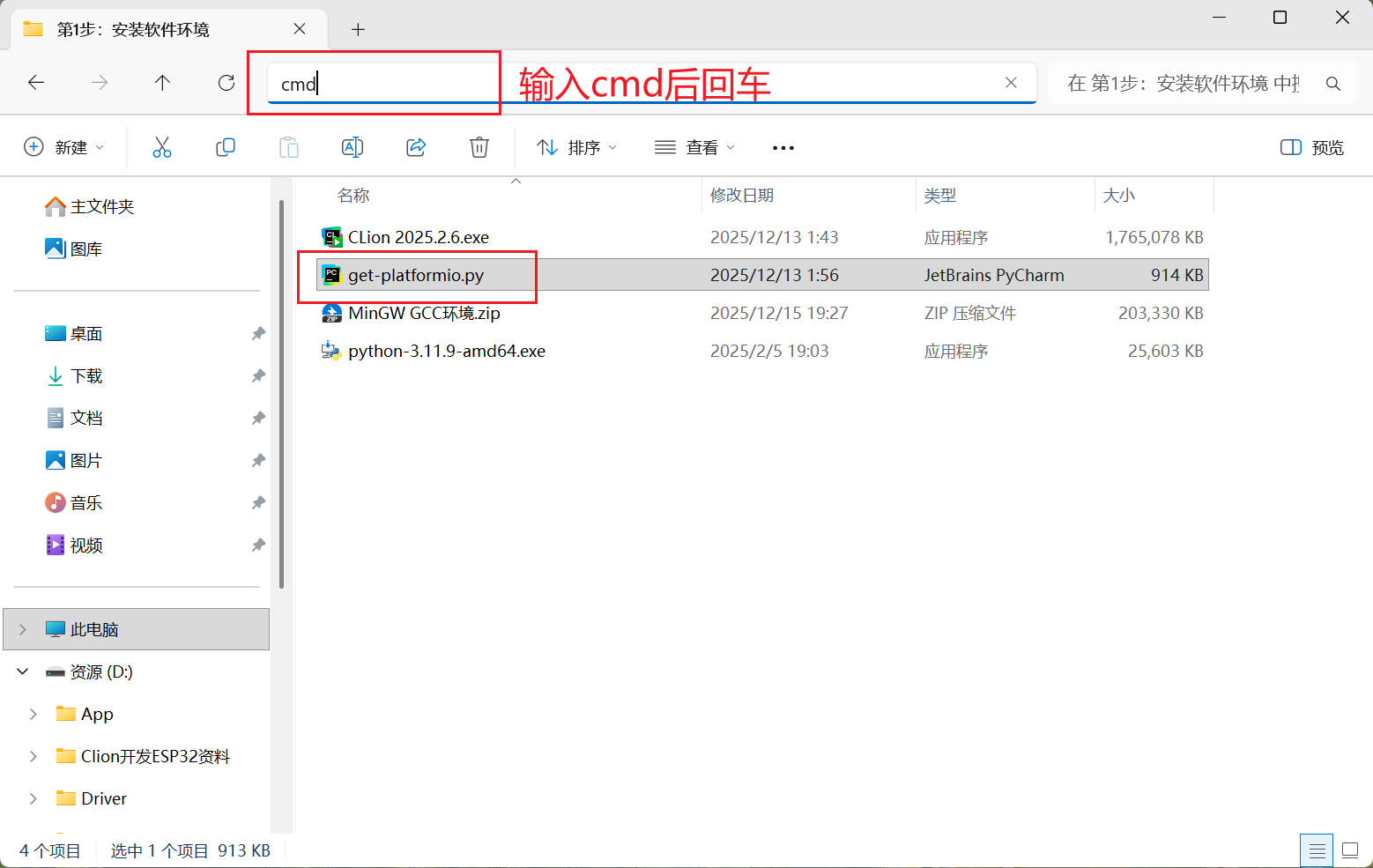This screenshot has height=868, width=1373.
Task: Switch to details view in status bar
Action: pos(1317,850)
